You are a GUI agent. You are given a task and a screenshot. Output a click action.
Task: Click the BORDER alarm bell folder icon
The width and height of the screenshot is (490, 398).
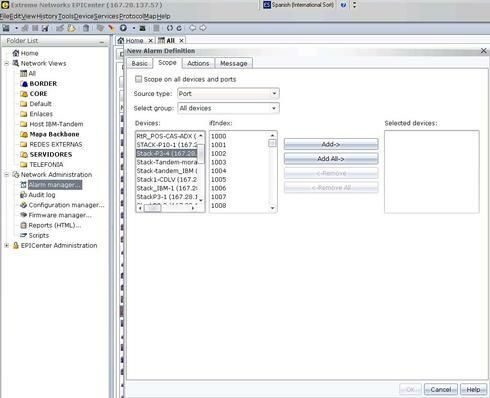[24, 84]
